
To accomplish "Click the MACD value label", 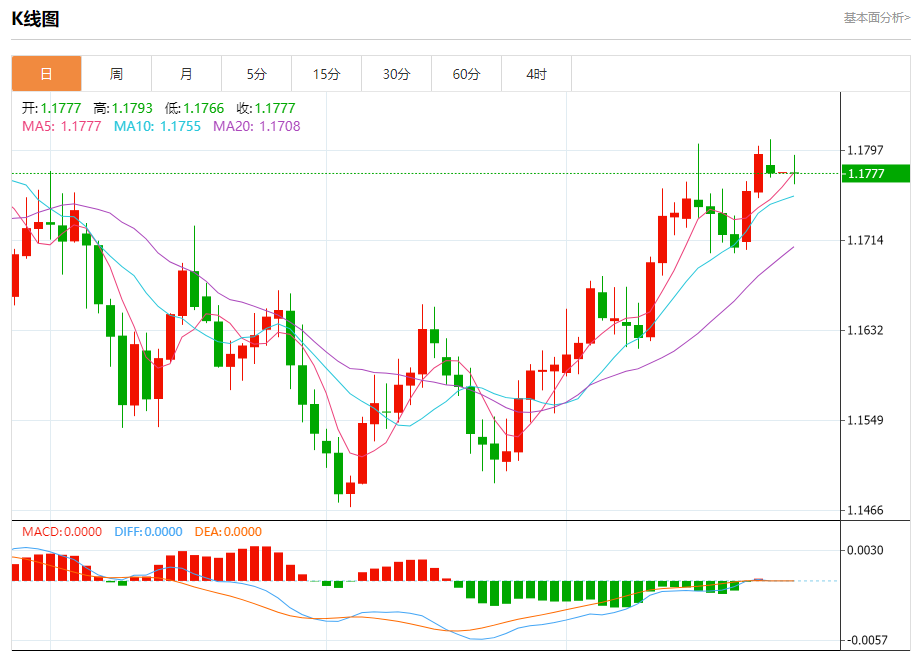I will (62, 532).
